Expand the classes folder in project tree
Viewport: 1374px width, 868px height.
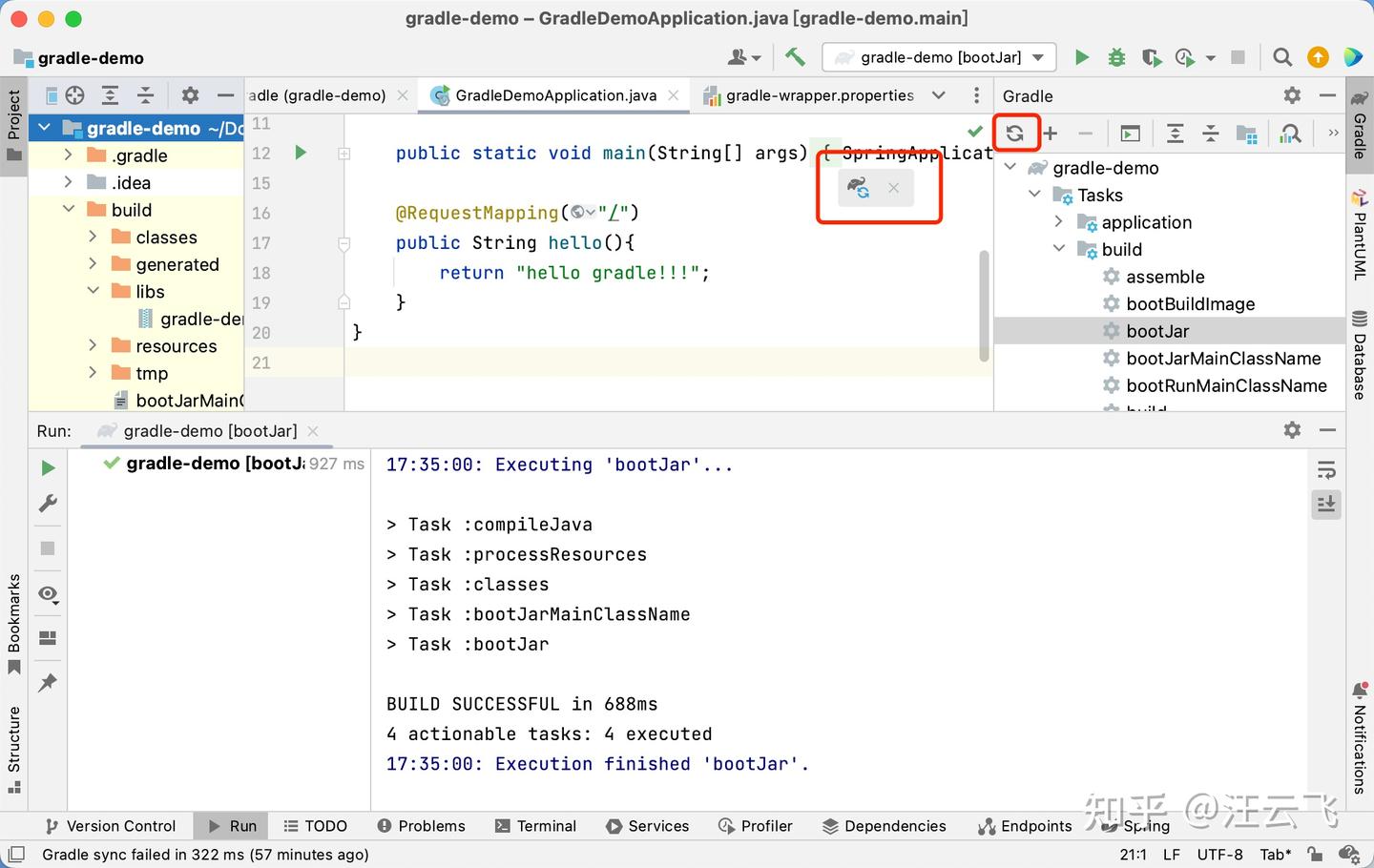(x=93, y=237)
